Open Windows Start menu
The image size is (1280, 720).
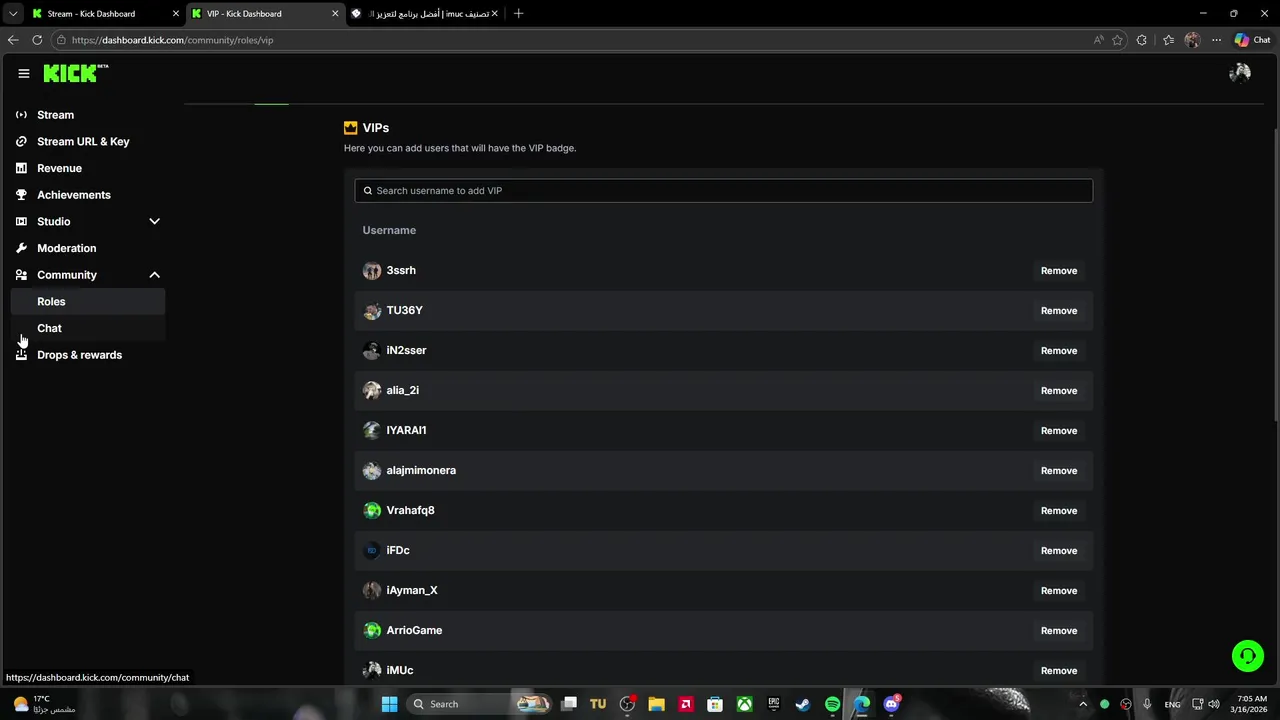[x=390, y=704]
